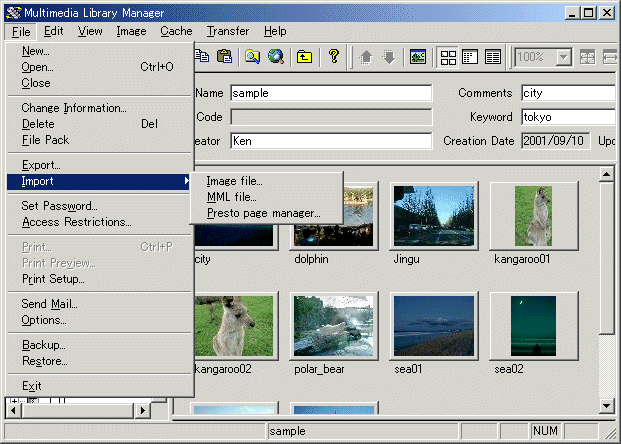
Task: Select MML file... in the submenu
Action: (231, 197)
